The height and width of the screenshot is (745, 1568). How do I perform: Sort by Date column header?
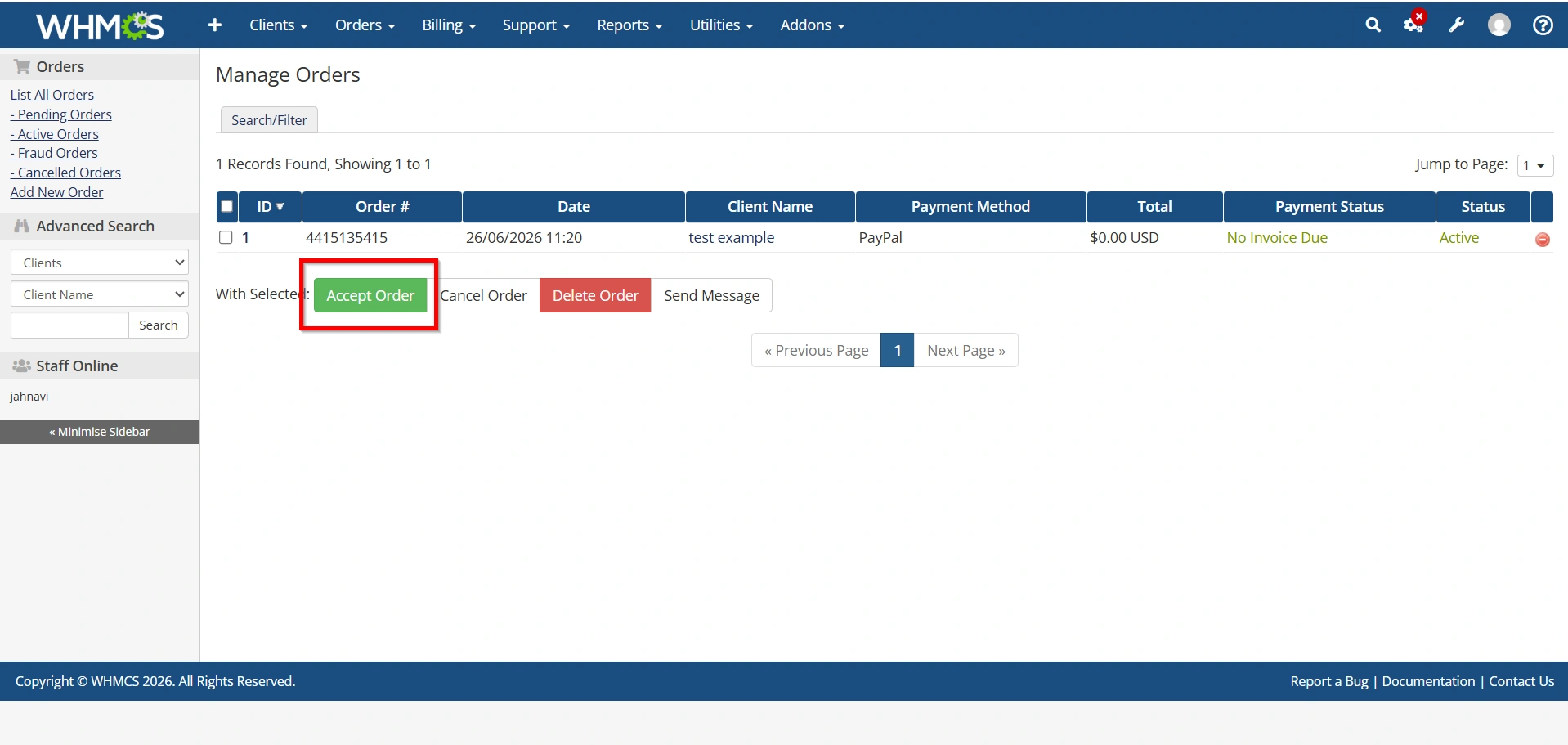[573, 207]
